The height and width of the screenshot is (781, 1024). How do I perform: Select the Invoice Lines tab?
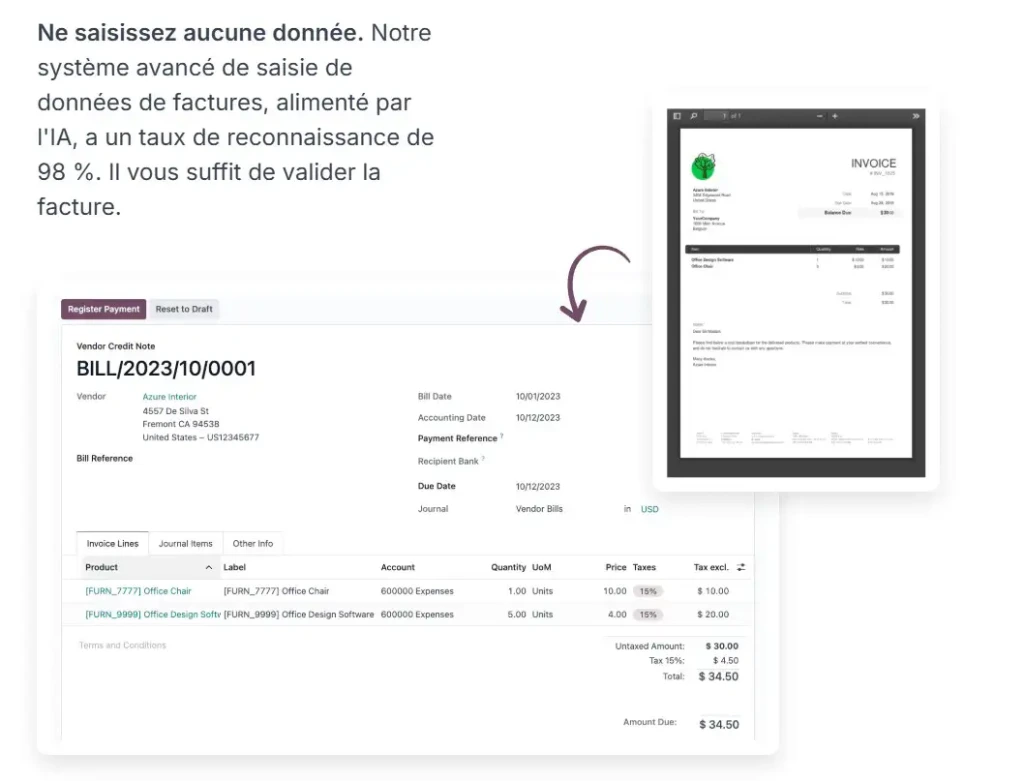point(111,543)
